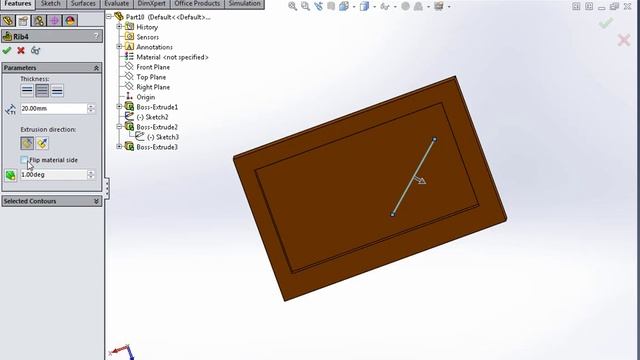
Task: Toggle the draft on/off button
Action: pos(11,175)
